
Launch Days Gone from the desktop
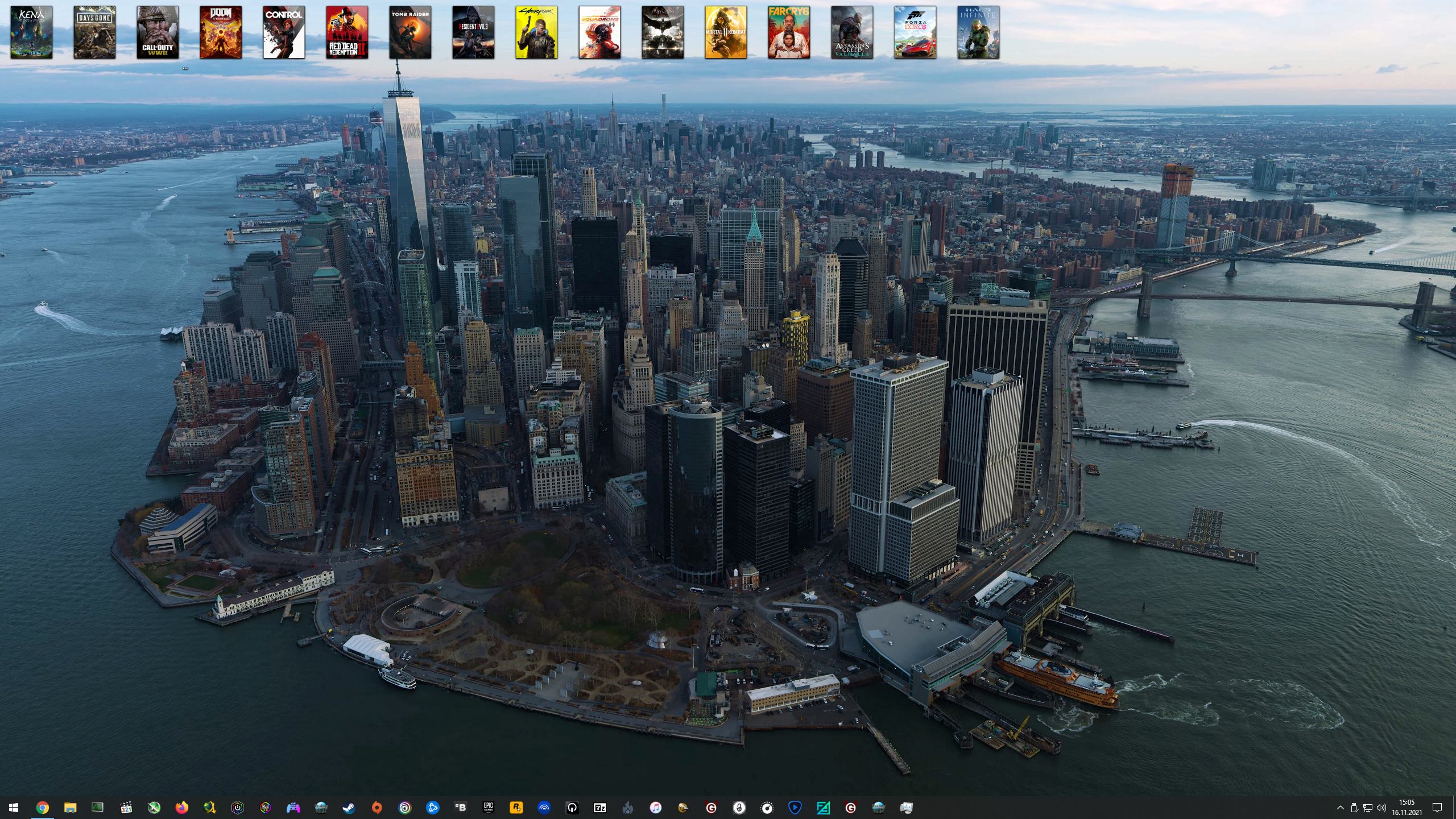click(94, 32)
